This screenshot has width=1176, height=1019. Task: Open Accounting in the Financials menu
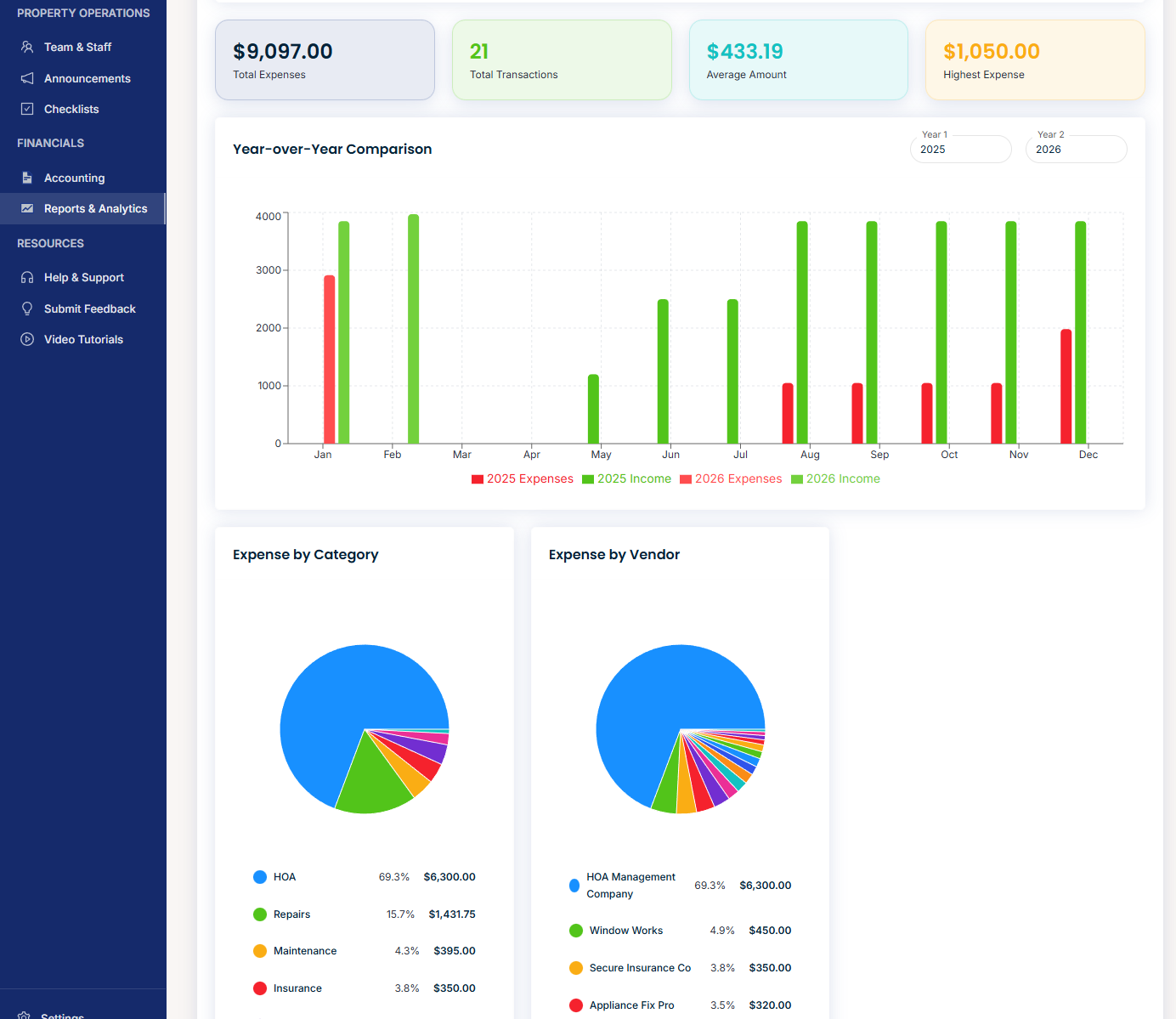pos(75,178)
